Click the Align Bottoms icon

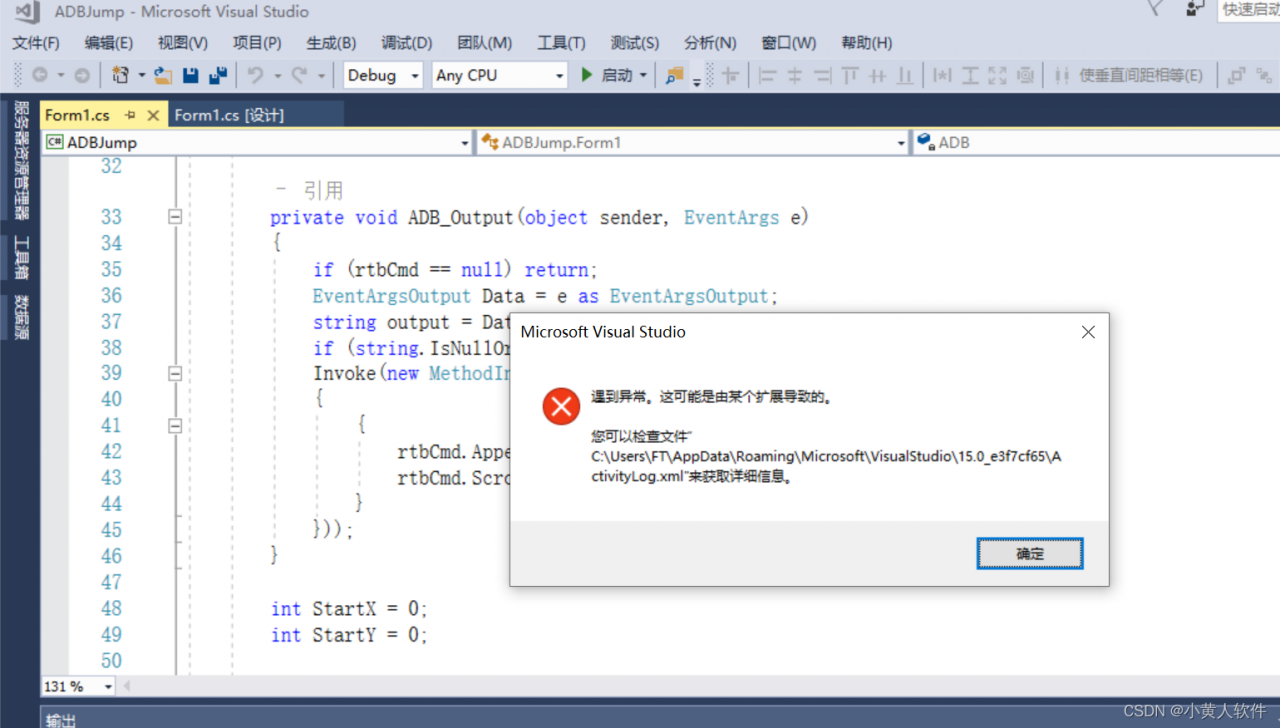click(905, 75)
